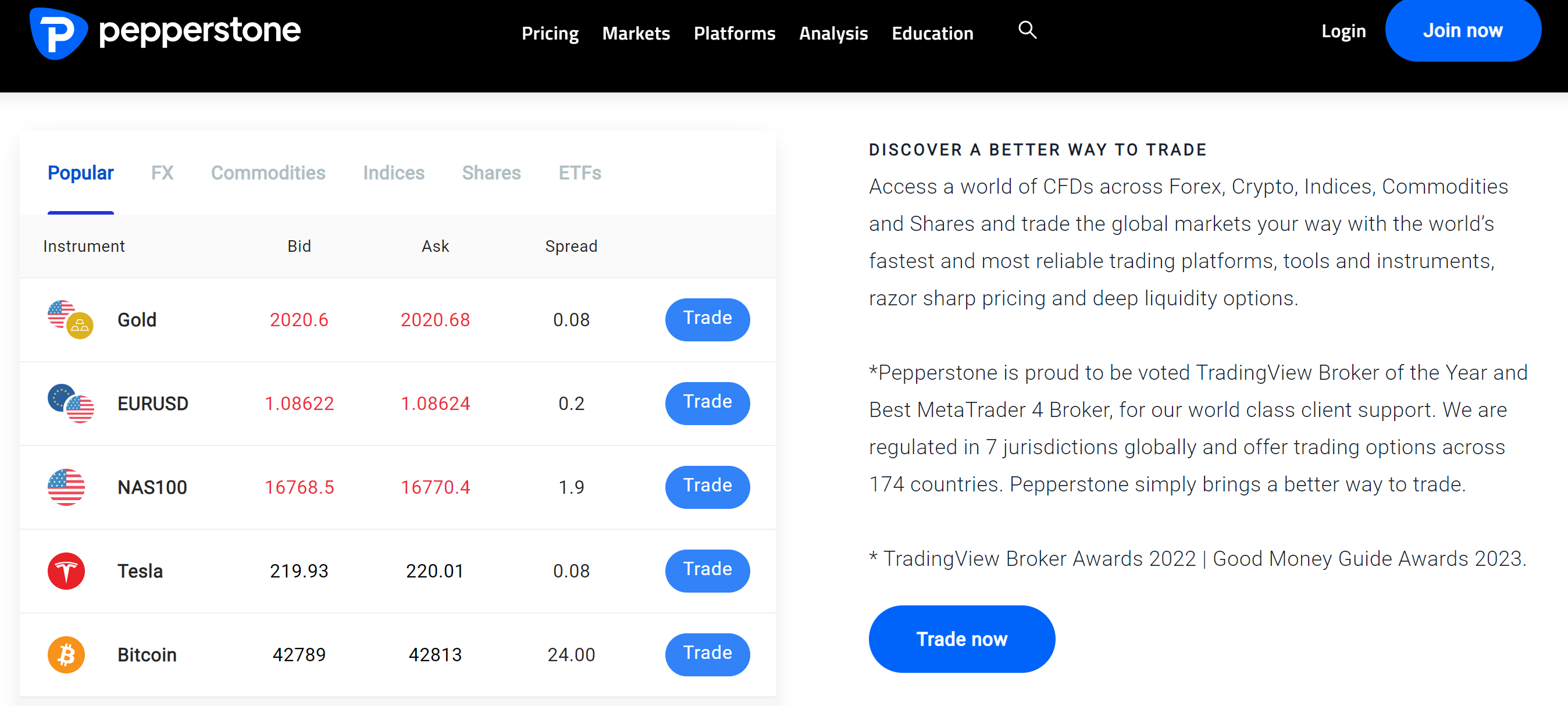The width and height of the screenshot is (1568, 706).
Task: Open the Platforms menu
Action: 734,34
